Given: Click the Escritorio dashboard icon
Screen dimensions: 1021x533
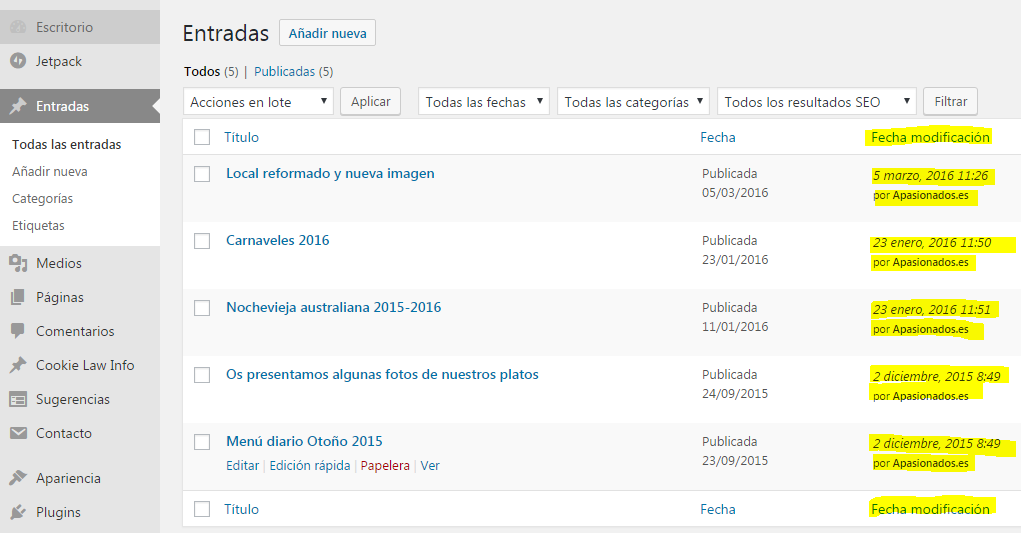Looking at the screenshot, I should click(x=18, y=27).
